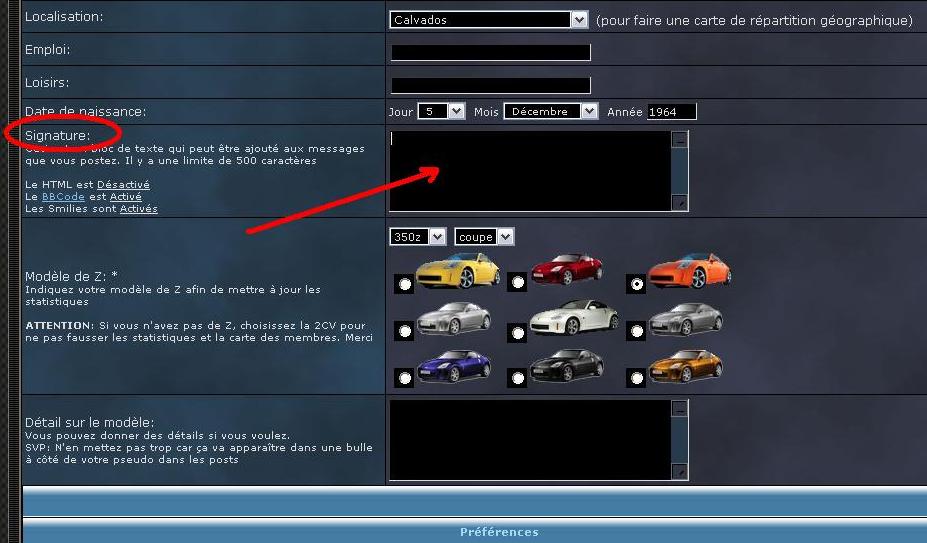
Task: Click the black 350z car image
Action: [x=566, y=367]
